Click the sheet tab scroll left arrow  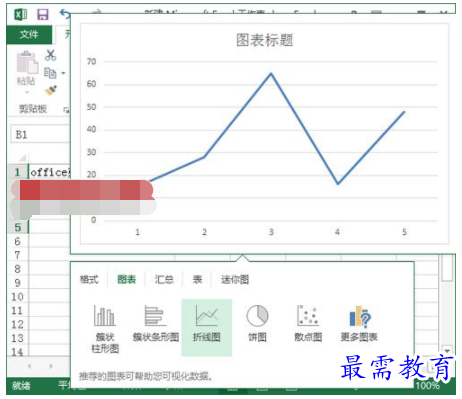(29, 366)
